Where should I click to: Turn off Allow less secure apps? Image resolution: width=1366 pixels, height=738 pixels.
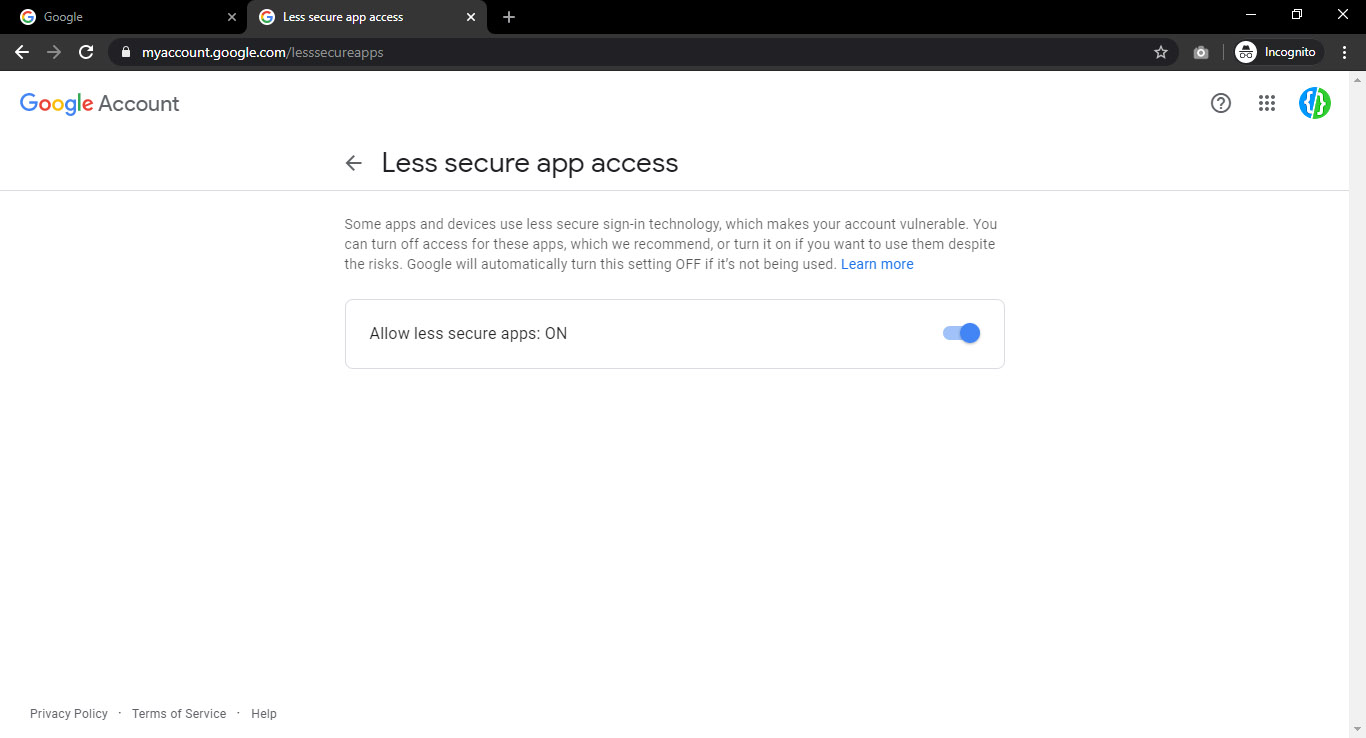[960, 333]
